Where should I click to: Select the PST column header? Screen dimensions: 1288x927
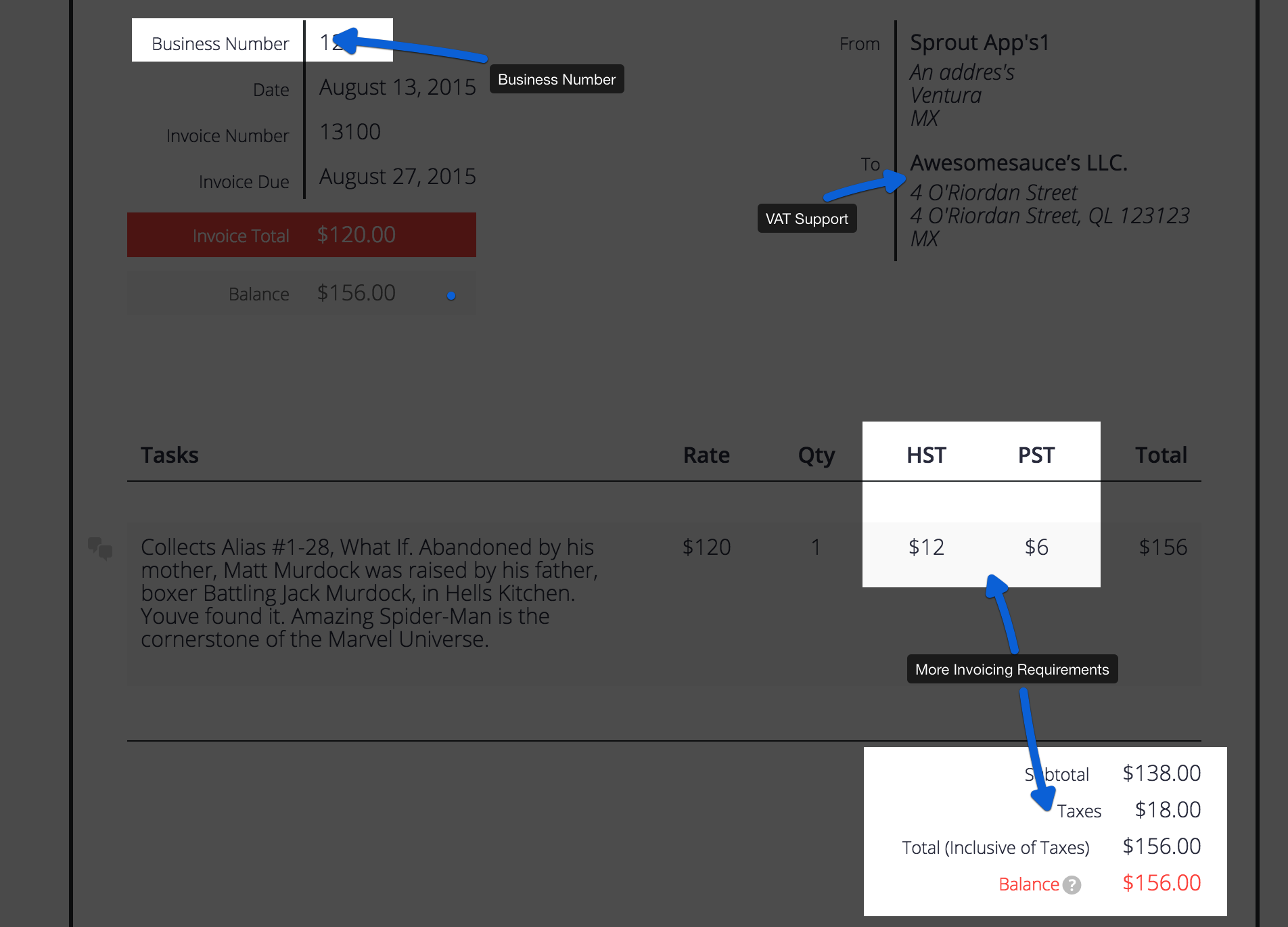1036,455
